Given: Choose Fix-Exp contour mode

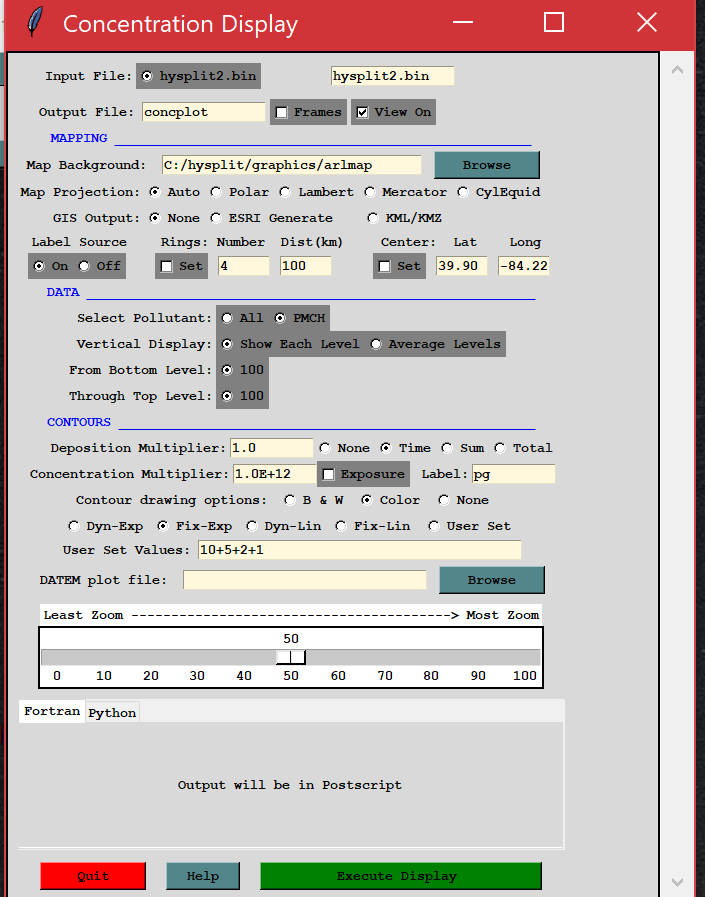Looking at the screenshot, I should [x=163, y=526].
